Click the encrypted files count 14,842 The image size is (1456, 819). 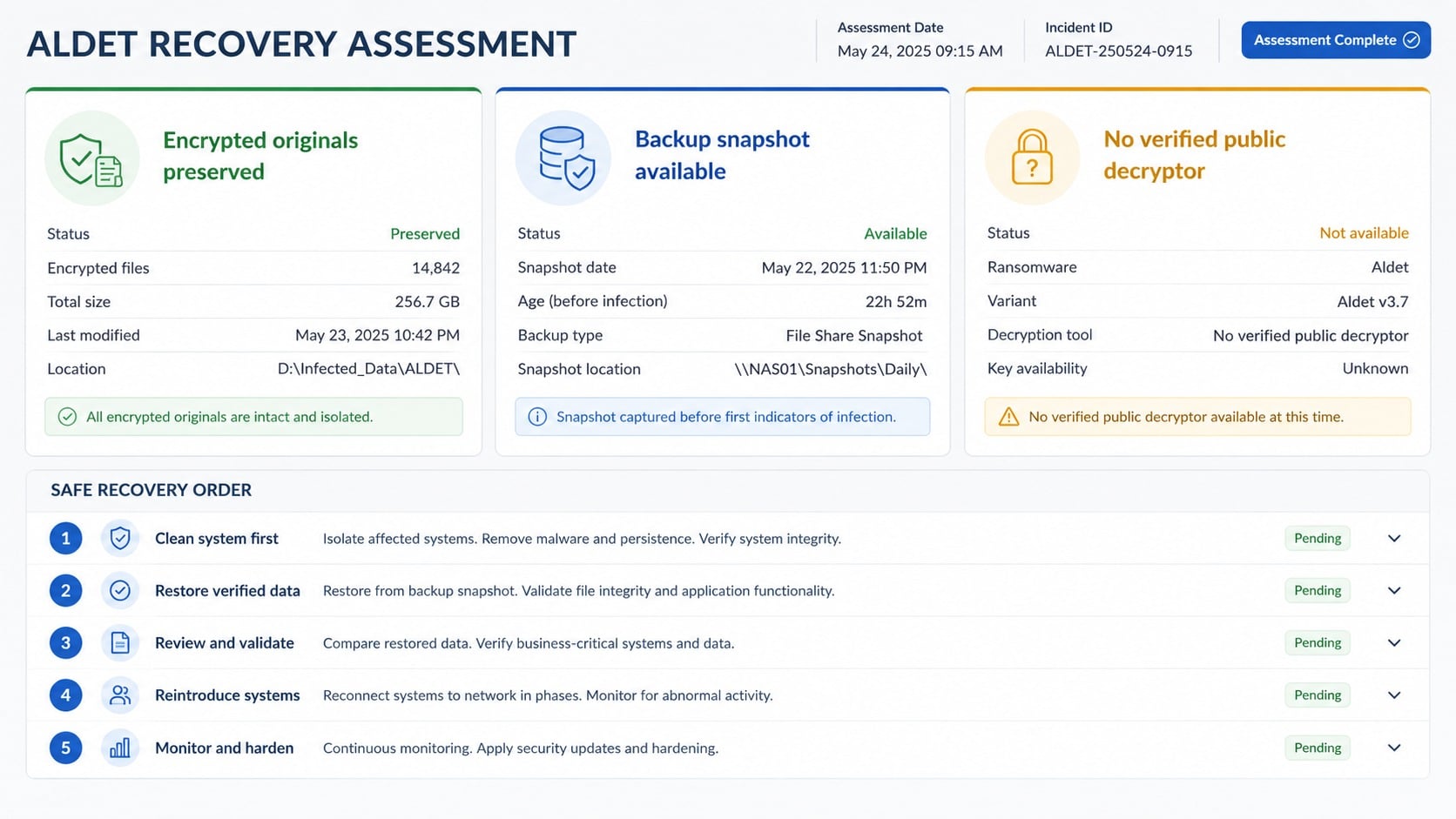click(x=435, y=268)
